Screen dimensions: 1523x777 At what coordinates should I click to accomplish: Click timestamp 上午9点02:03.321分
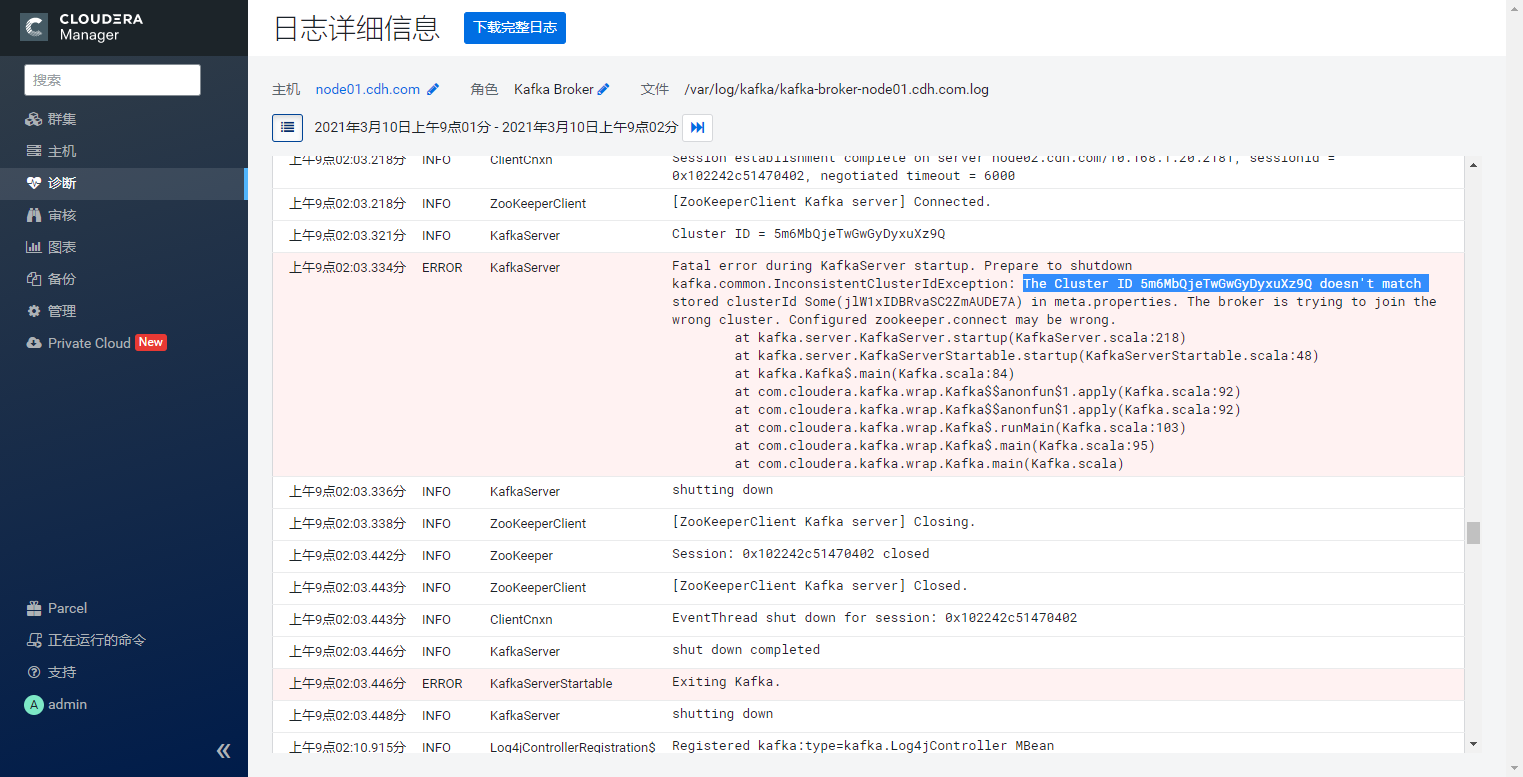pos(348,236)
